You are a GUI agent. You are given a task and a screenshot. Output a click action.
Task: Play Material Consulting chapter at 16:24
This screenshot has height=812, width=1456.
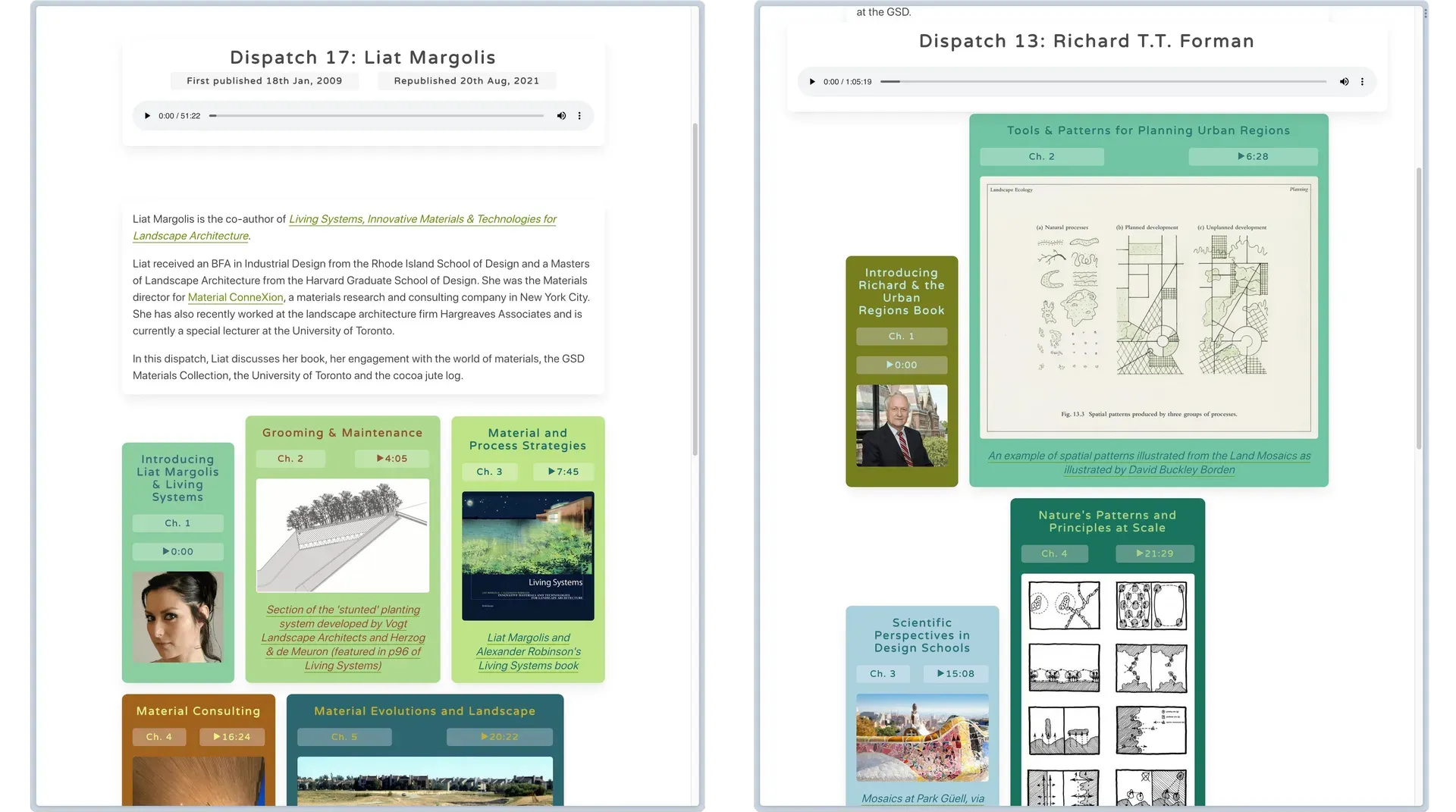[231, 737]
